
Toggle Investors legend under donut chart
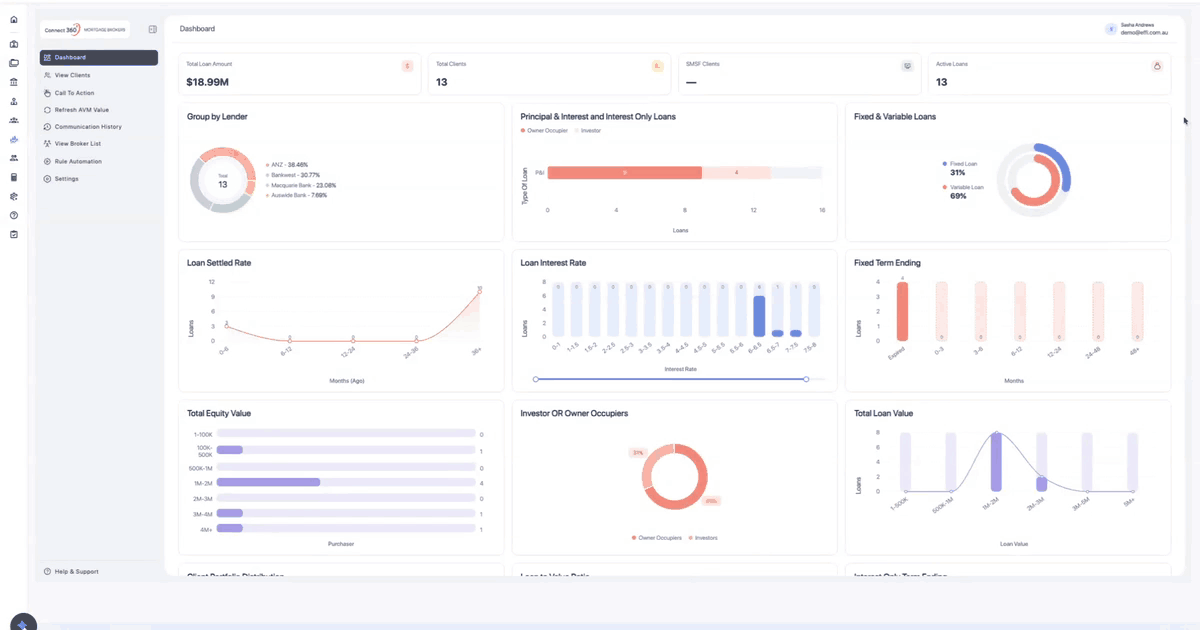pyautogui.click(x=703, y=538)
